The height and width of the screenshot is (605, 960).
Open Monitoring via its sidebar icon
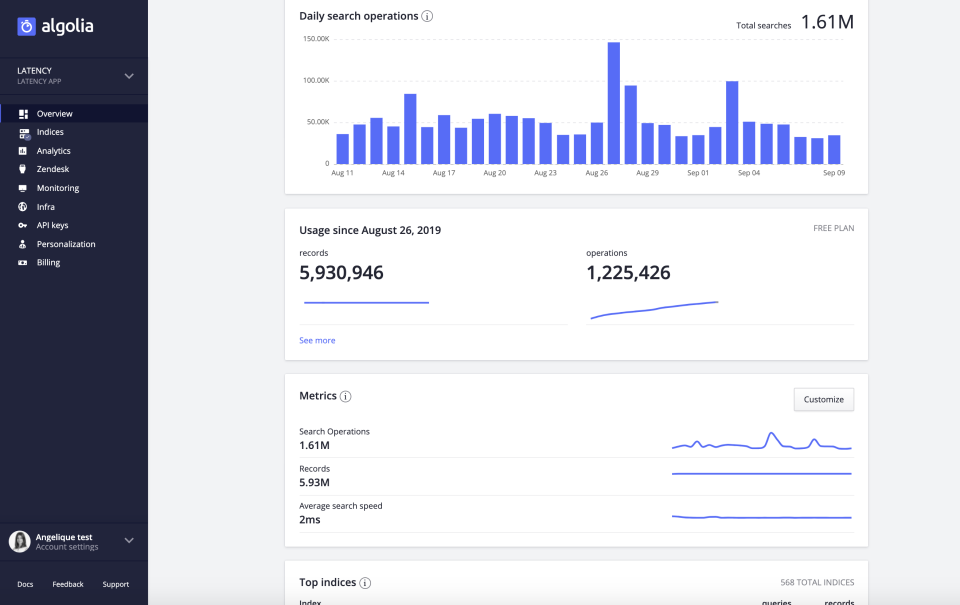pos(22,188)
